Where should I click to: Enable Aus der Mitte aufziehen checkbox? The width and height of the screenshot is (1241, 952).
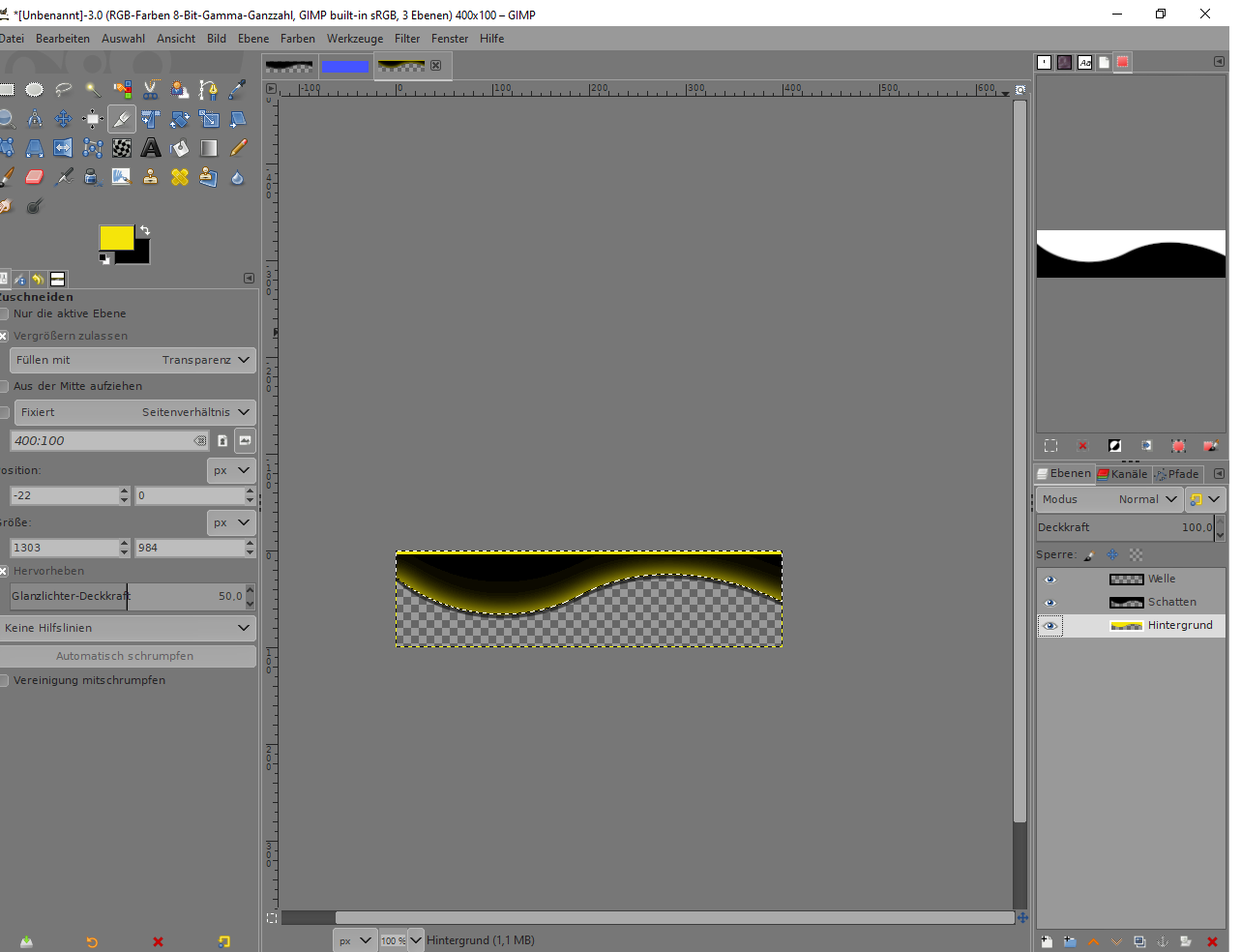pyautogui.click(x=4, y=386)
